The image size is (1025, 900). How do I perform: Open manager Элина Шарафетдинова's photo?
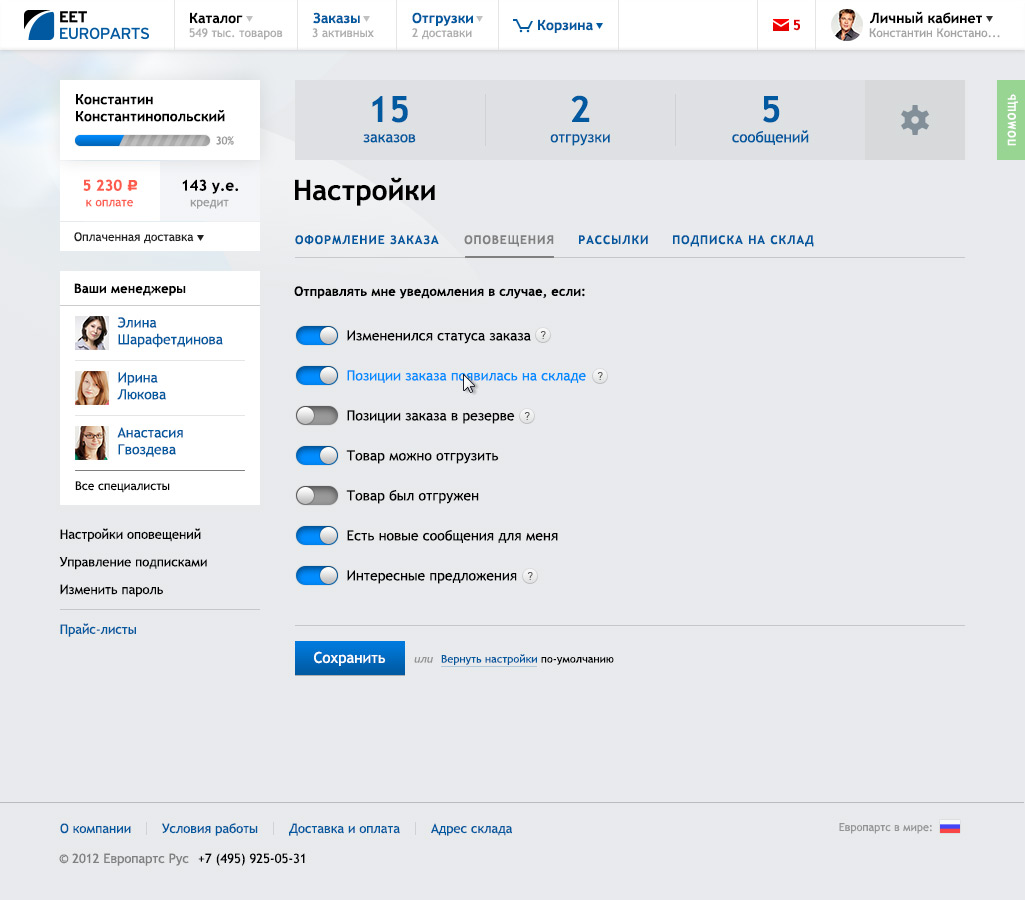pos(92,332)
